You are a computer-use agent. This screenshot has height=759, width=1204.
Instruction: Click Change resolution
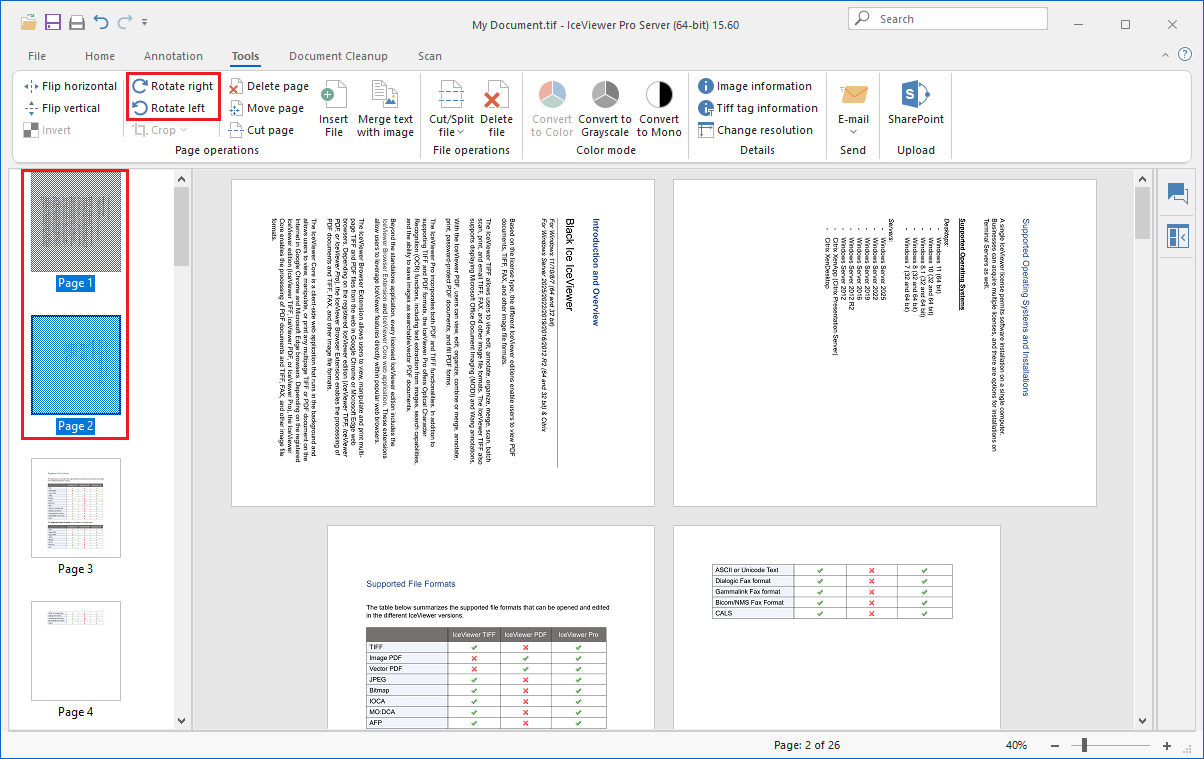(x=755, y=130)
